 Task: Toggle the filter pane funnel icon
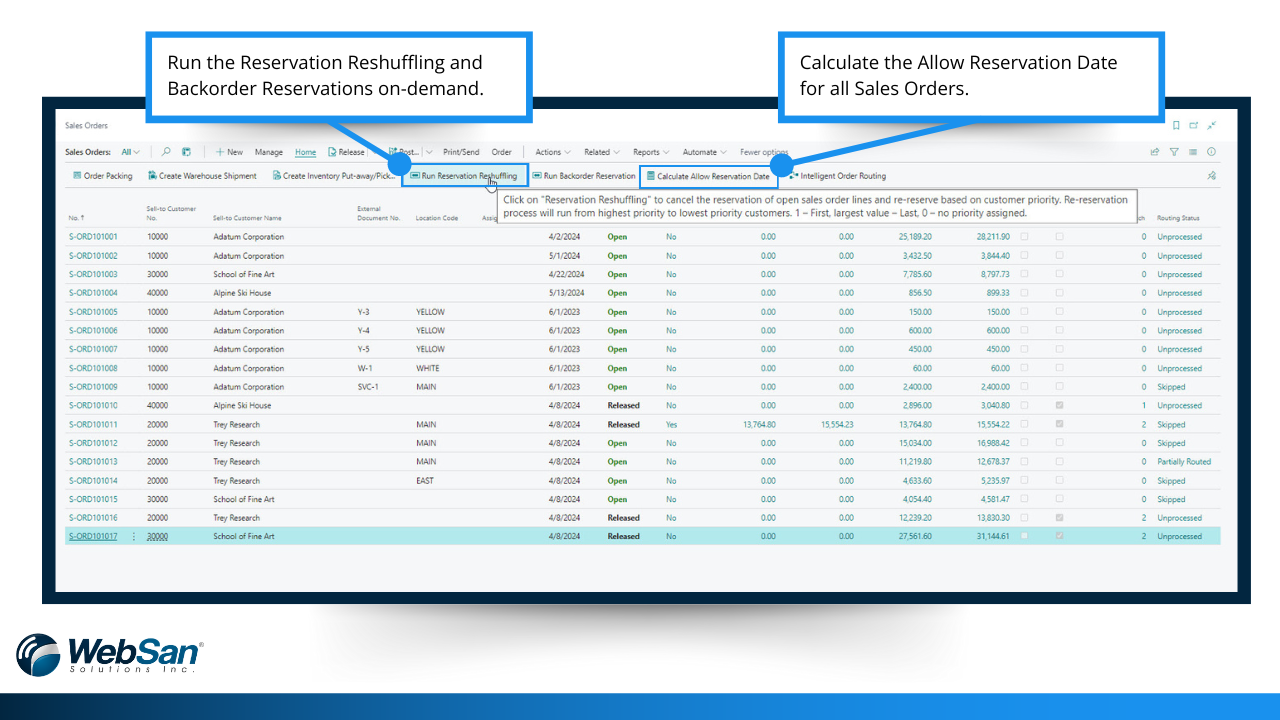pyautogui.click(x=1175, y=152)
